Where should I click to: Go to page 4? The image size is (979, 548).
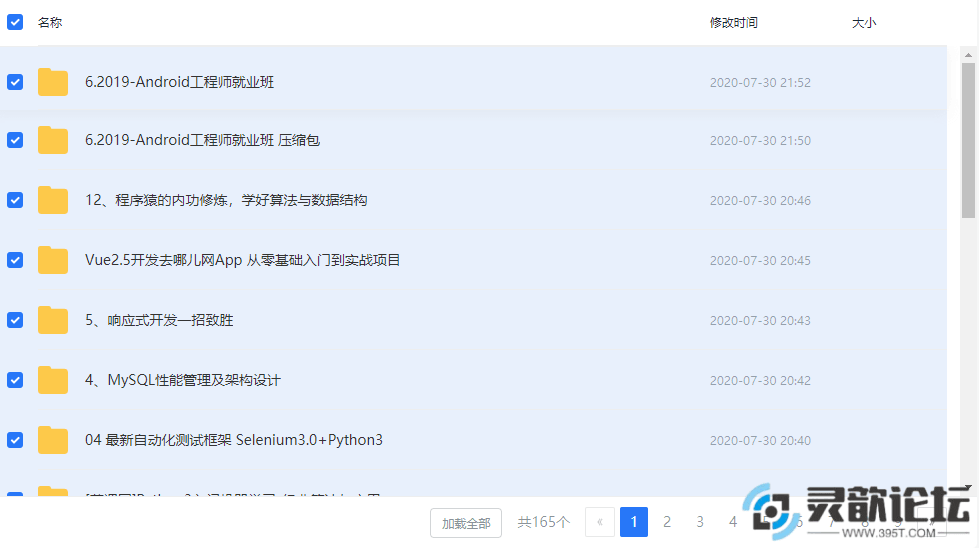[x=733, y=522]
